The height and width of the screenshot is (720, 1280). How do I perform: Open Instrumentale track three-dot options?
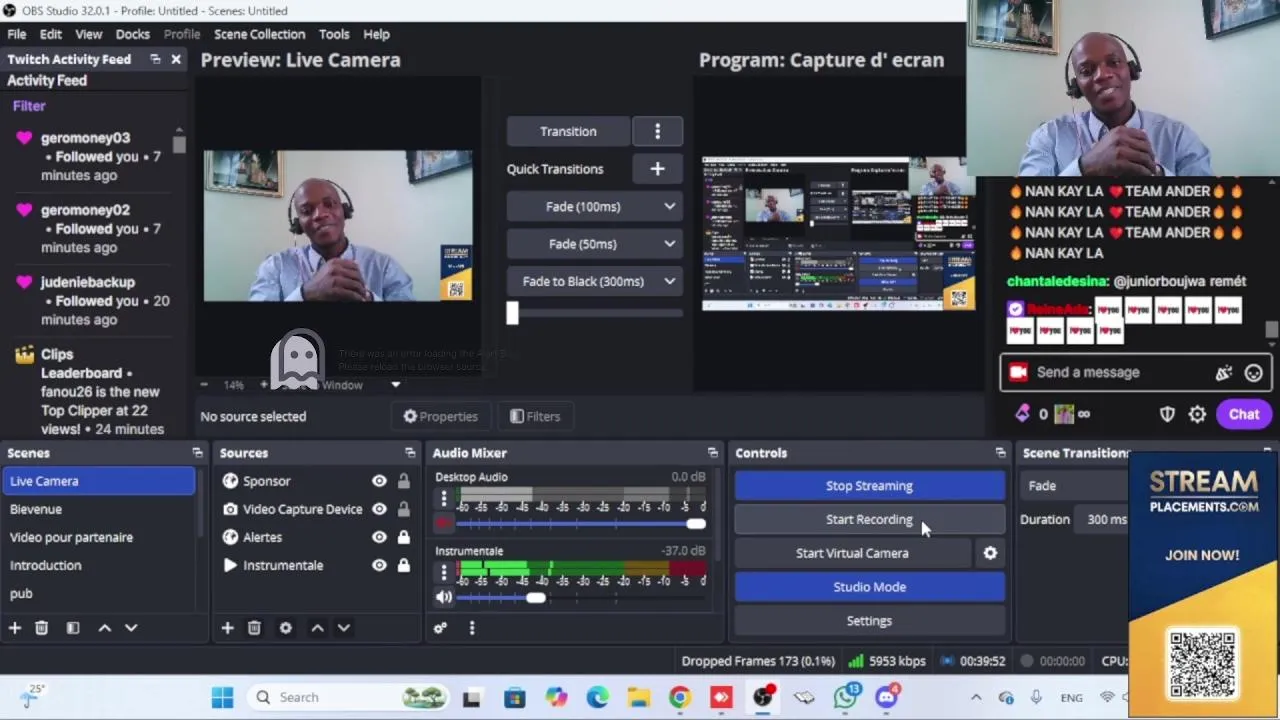[x=444, y=572]
